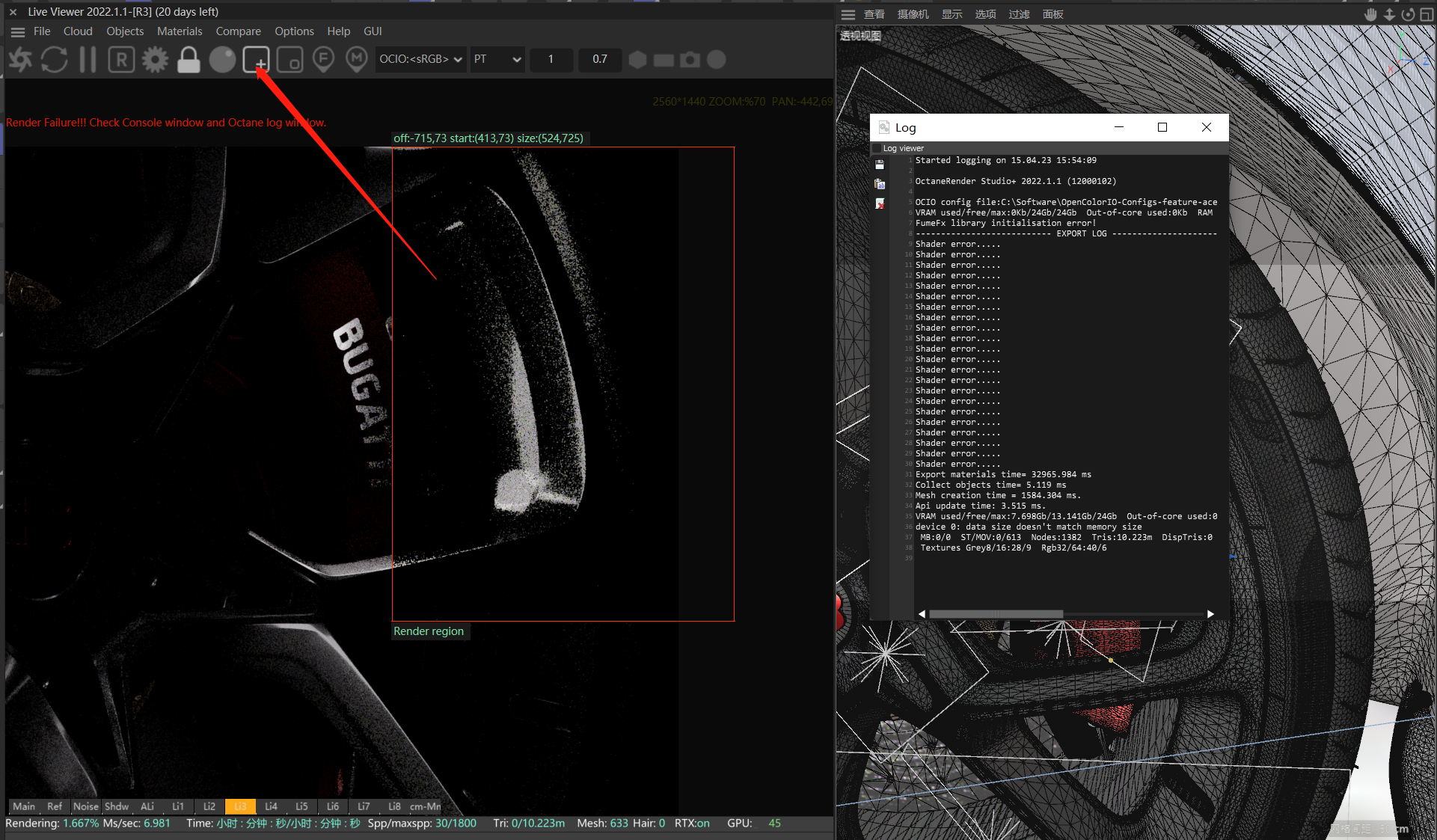Screen dimensions: 1437x840
Task: Open the 摄像机 menu in viewport
Action: pos(913,14)
